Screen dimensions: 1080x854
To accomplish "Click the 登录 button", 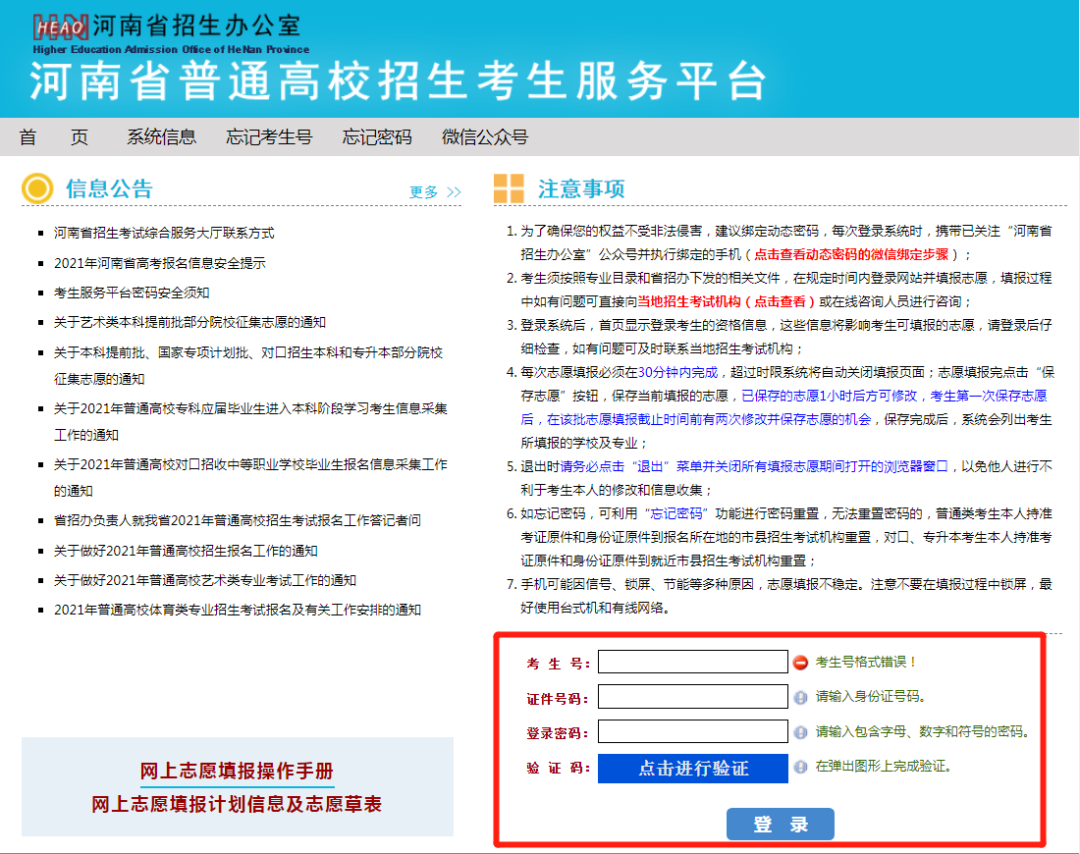I will click(x=780, y=823).
